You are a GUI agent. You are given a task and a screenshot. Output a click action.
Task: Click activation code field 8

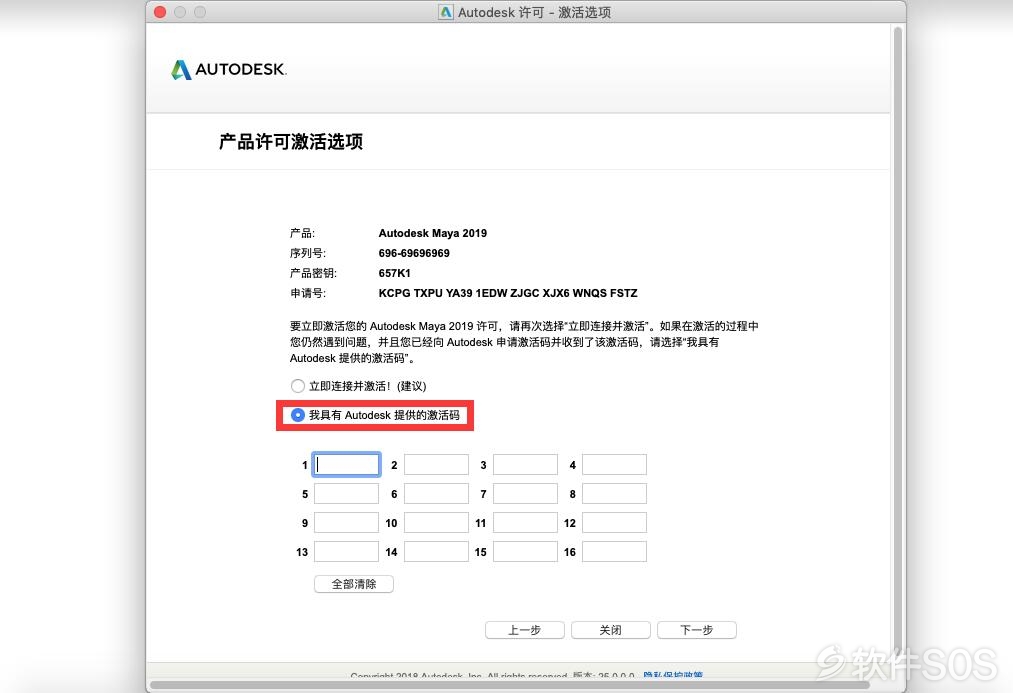(614, 493)
